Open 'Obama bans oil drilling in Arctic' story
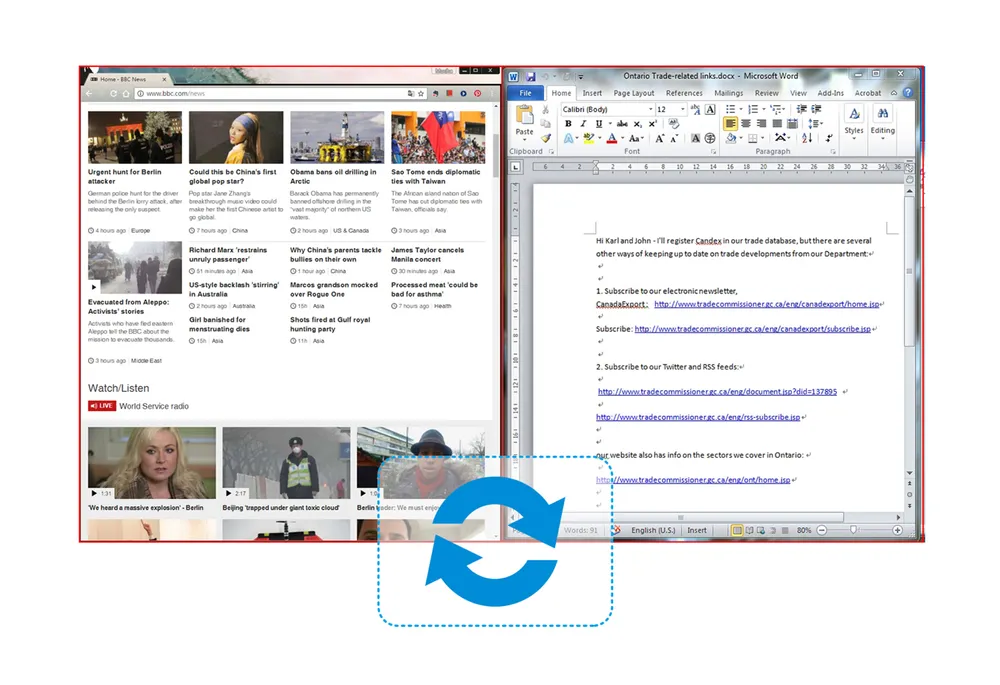The width and height of the screenshot is (1000, 685). coord(334,177)
